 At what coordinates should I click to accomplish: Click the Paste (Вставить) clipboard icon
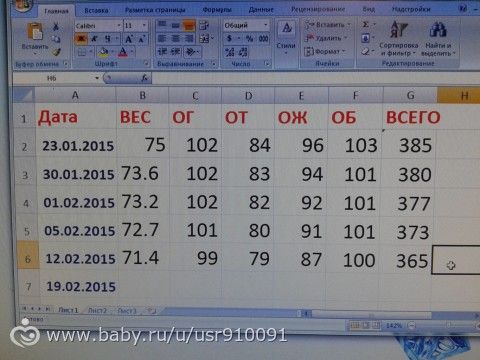pyautogui.click(x=35, y=32)
